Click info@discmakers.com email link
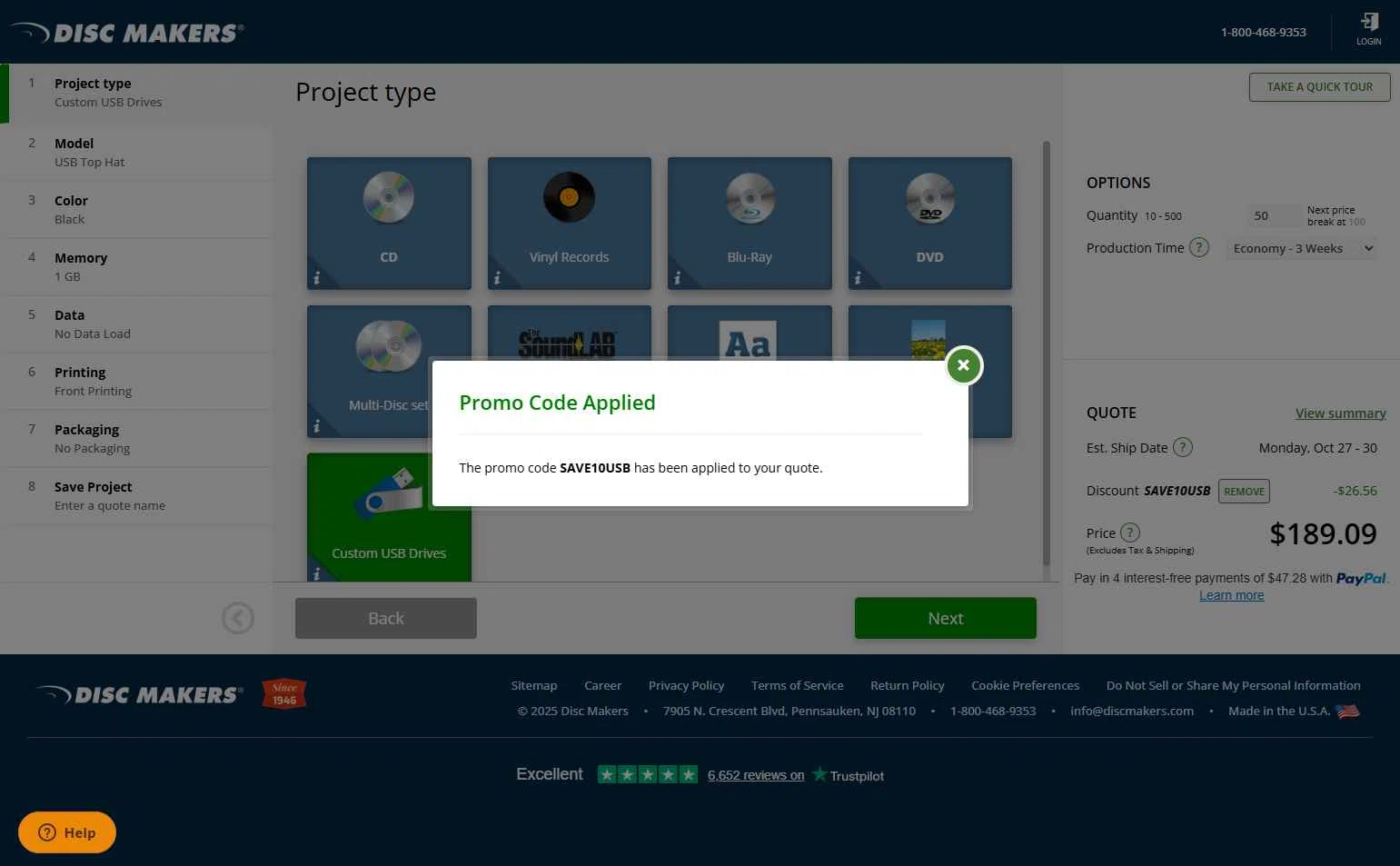Viewport: 1400px width, 866px height. tap(1132, 711)
